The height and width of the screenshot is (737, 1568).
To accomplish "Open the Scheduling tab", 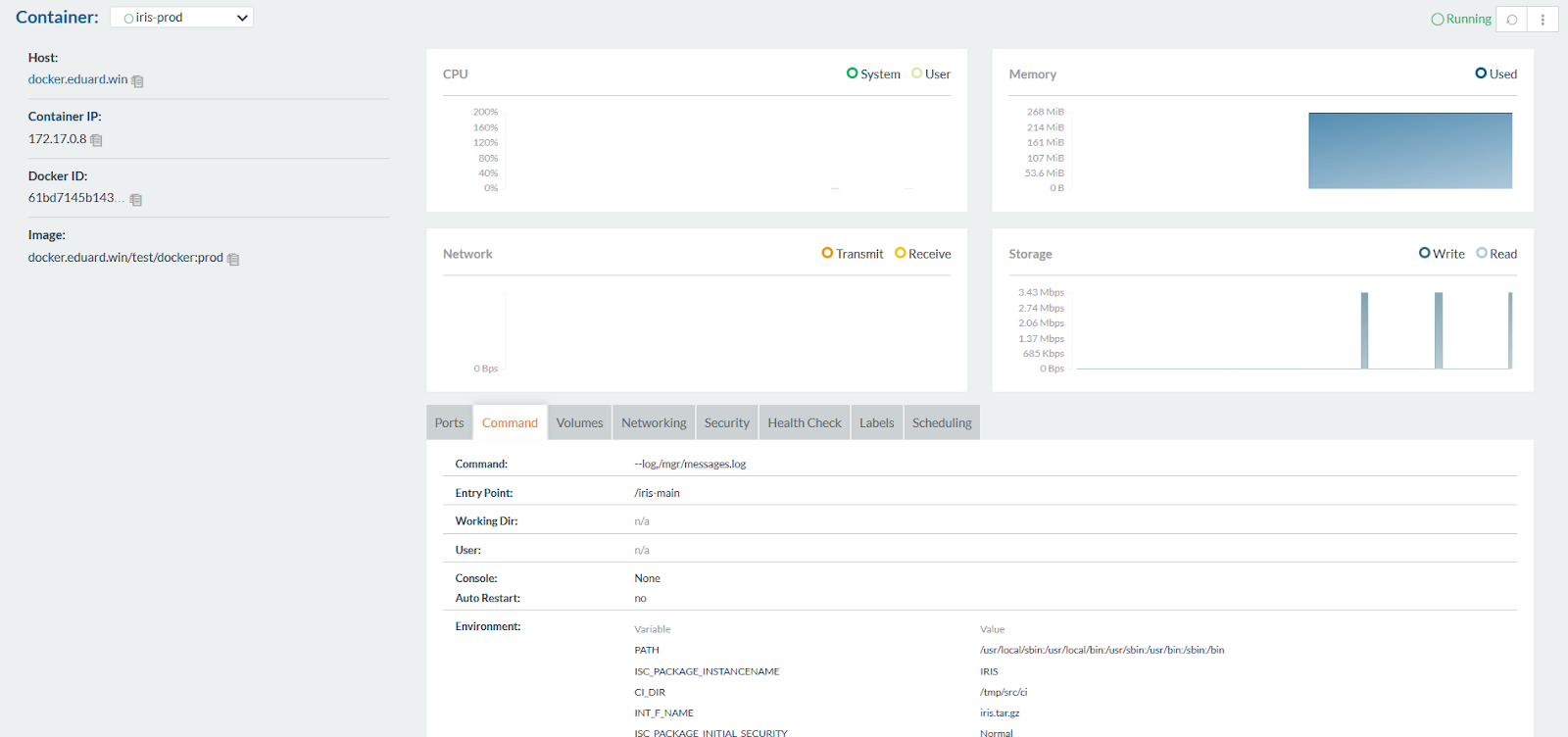I will (941, 423).
